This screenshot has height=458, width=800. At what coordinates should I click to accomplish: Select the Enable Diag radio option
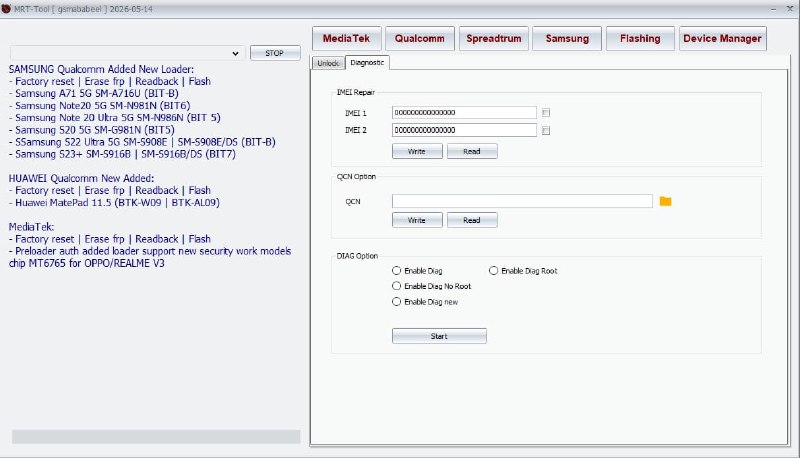(x=417, y=271)
